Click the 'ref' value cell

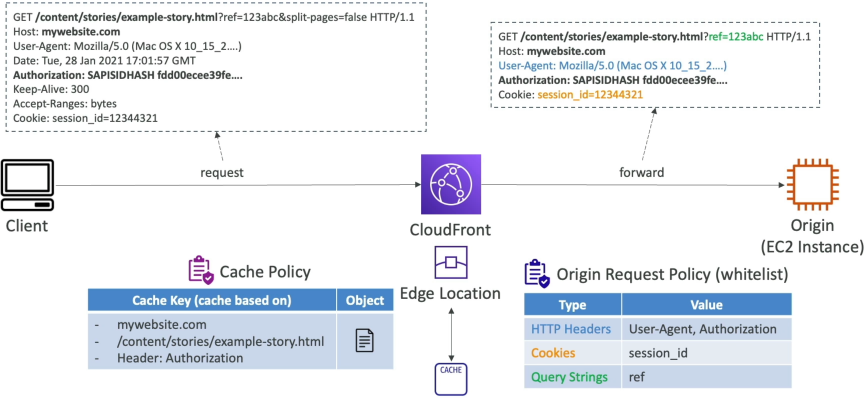(707, 377)
